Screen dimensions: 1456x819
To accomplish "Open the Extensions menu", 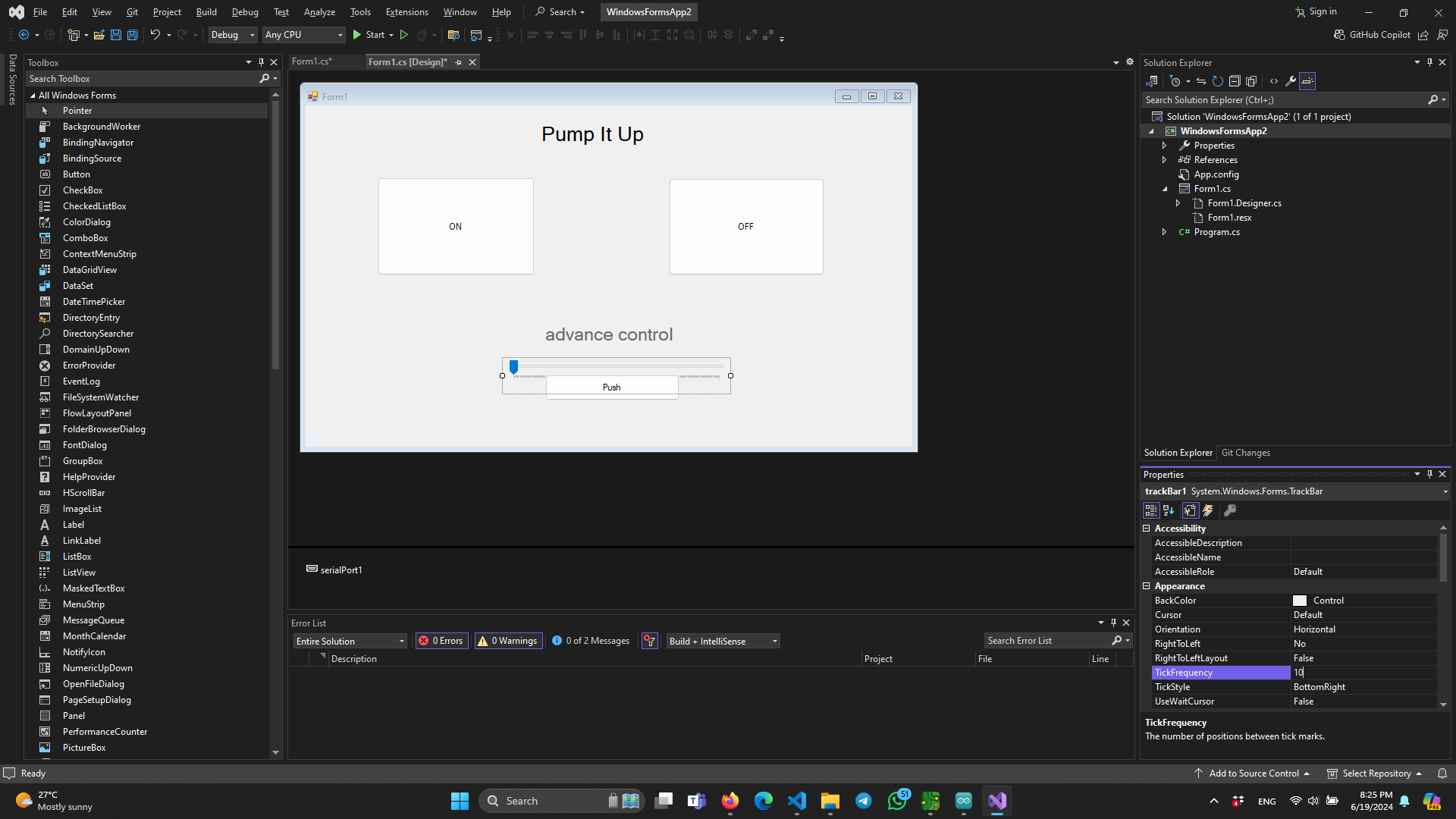I will point(407,11).
